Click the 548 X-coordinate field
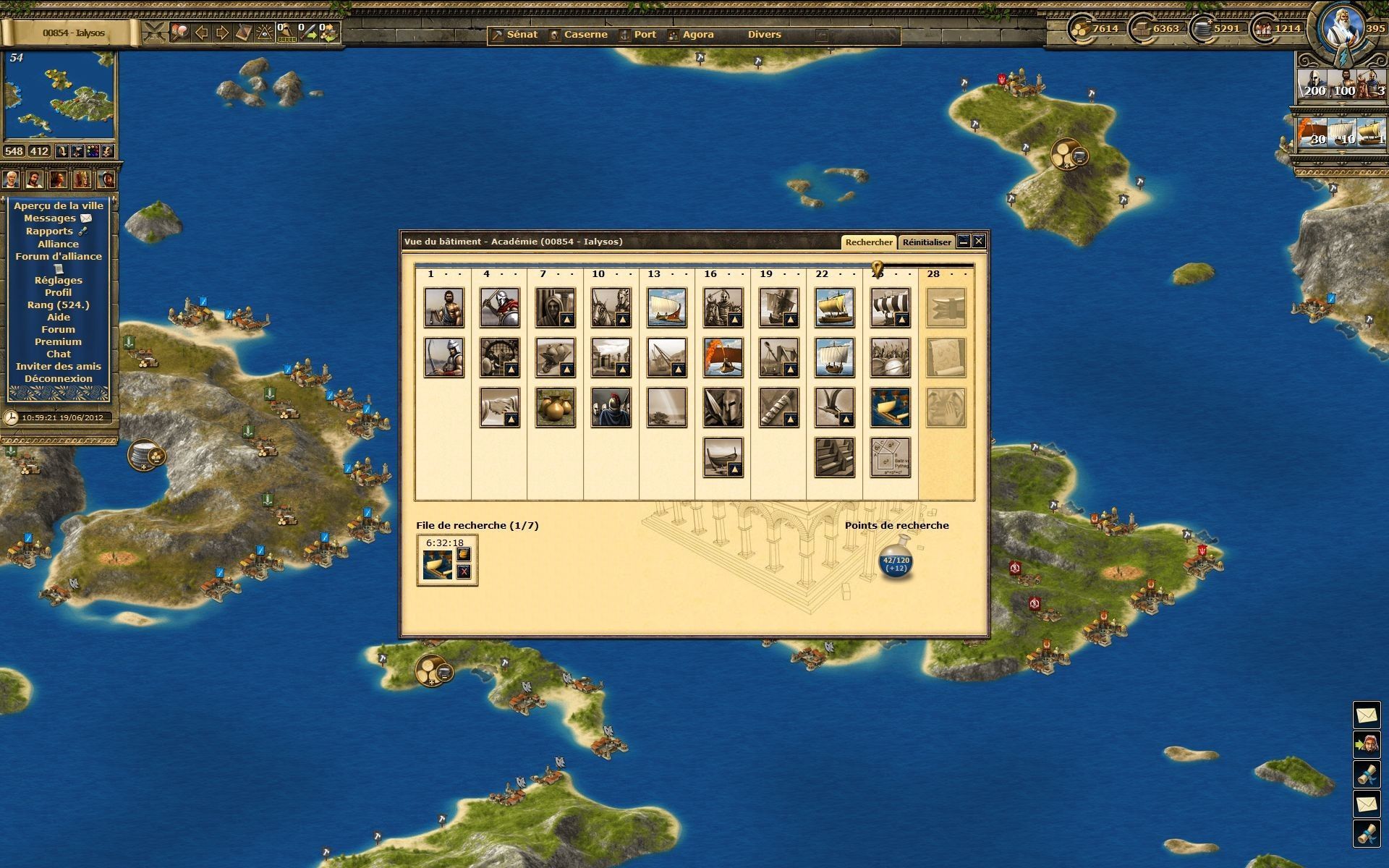Image resolution: width=1389 pixels, height=868 pixels. click(14, 151)
